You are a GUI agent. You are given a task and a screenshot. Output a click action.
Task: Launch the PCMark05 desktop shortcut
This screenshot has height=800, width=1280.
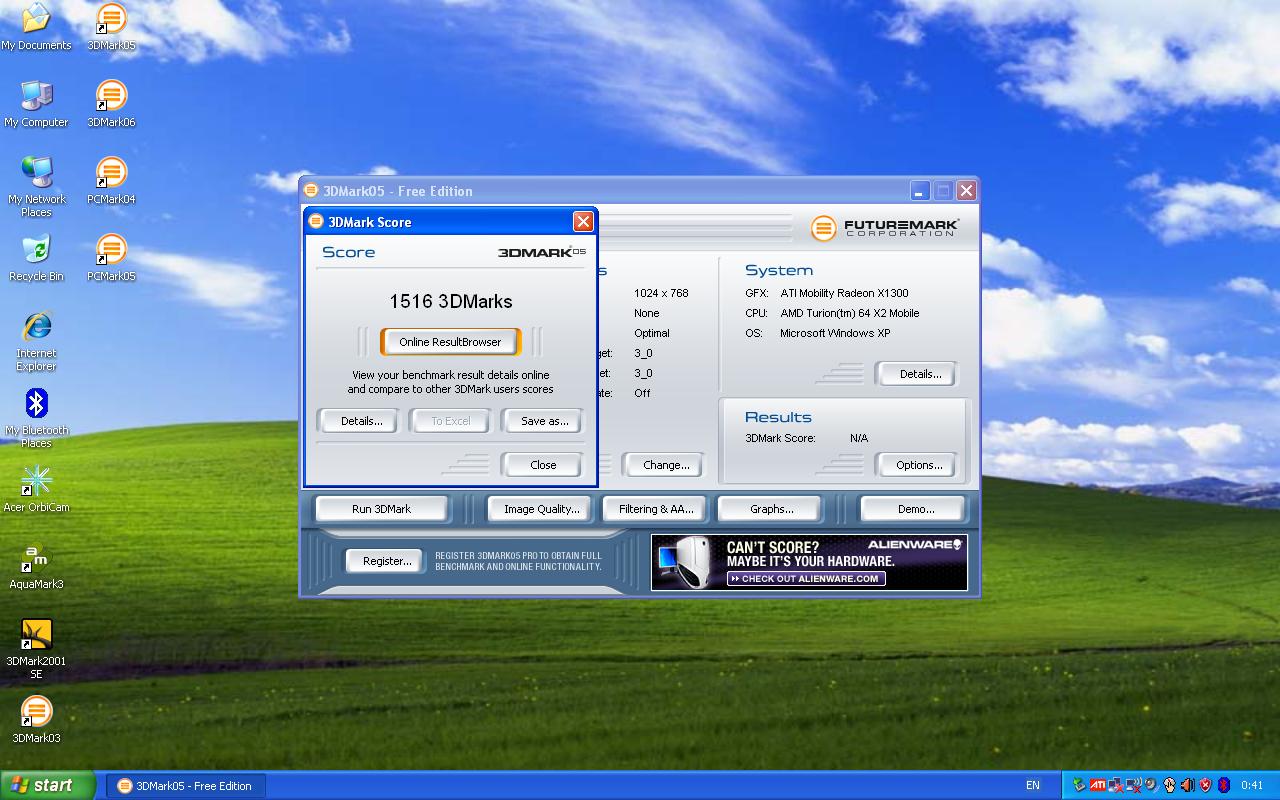[x=111, y=258]
